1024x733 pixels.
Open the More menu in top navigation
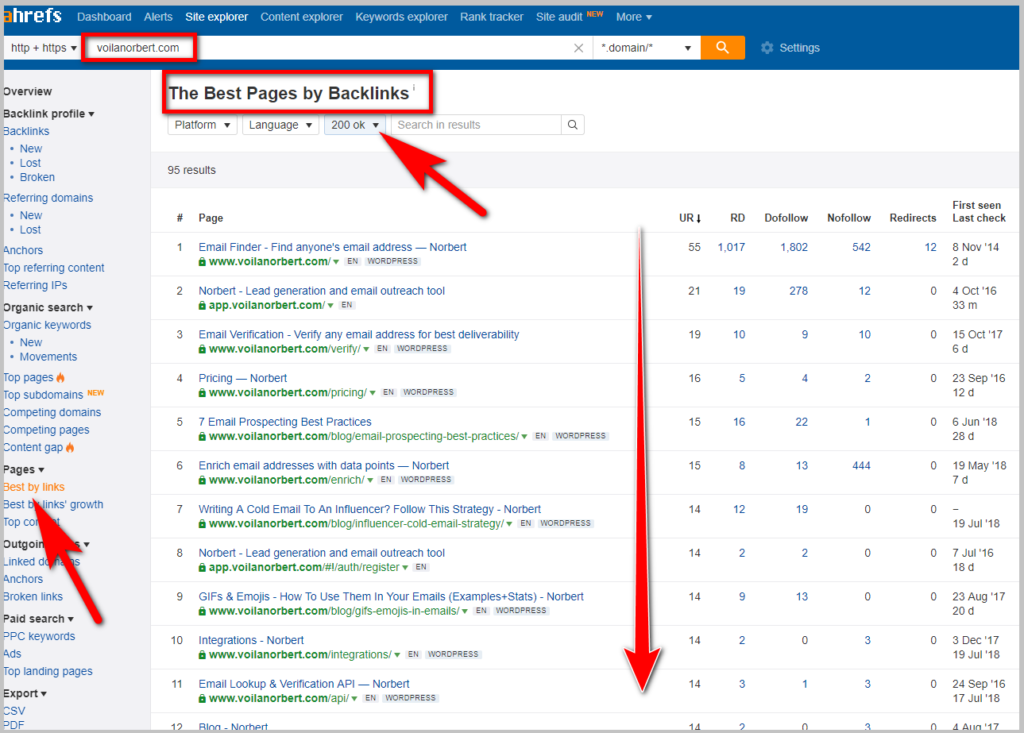pyautogui.click(x=633, y=17)
